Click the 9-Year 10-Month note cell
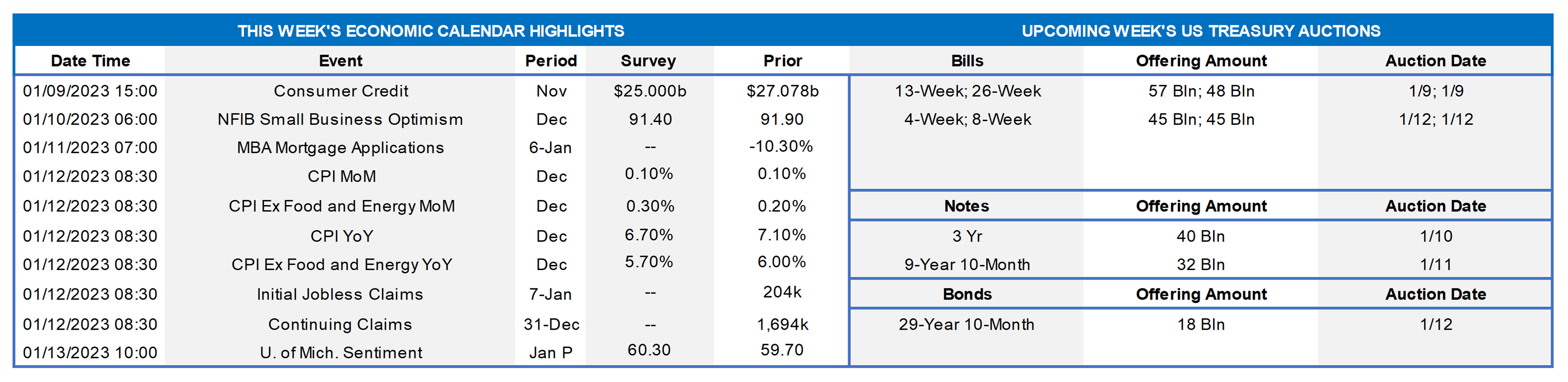Viewport: 1568px width, 382px height. click(967, 265)
